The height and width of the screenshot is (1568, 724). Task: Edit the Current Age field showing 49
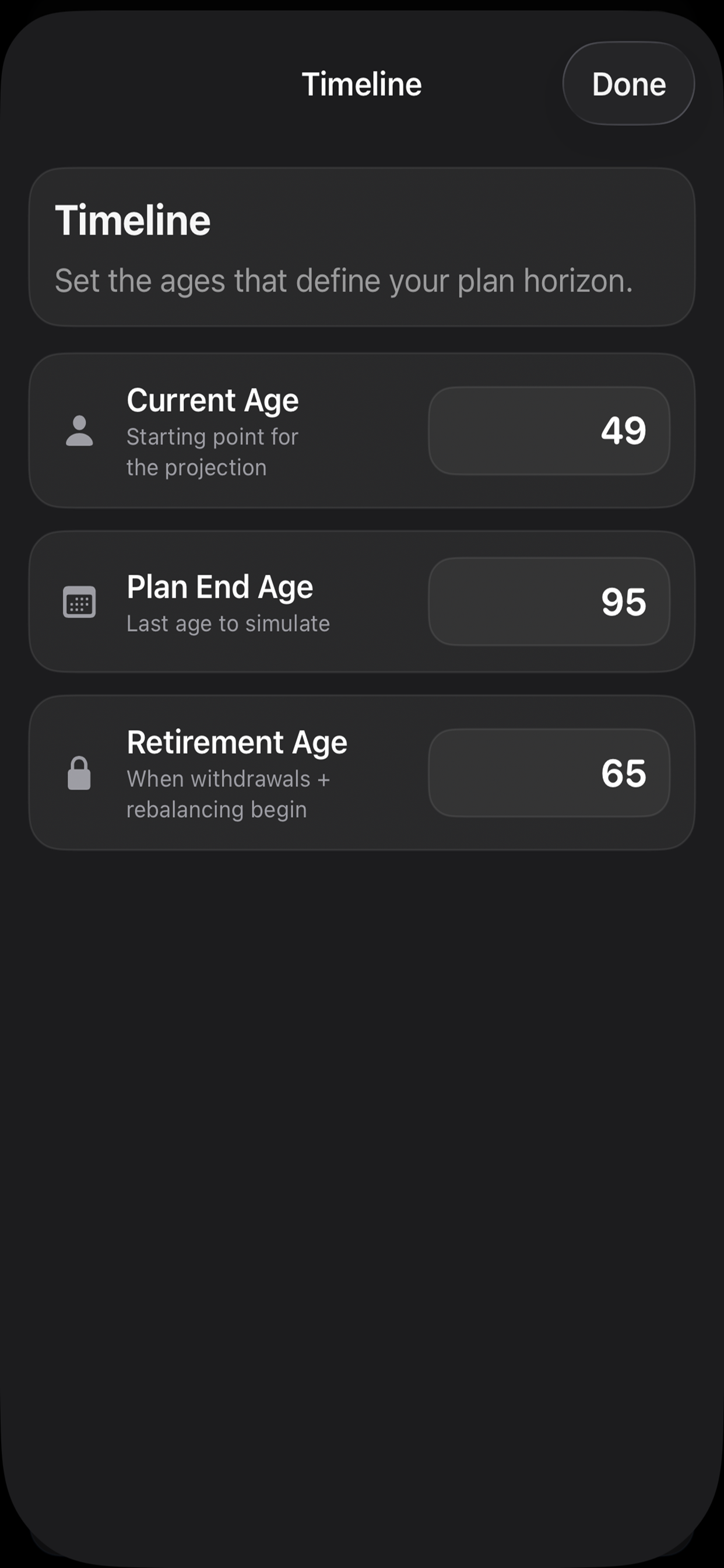click(x=549, y=431)
